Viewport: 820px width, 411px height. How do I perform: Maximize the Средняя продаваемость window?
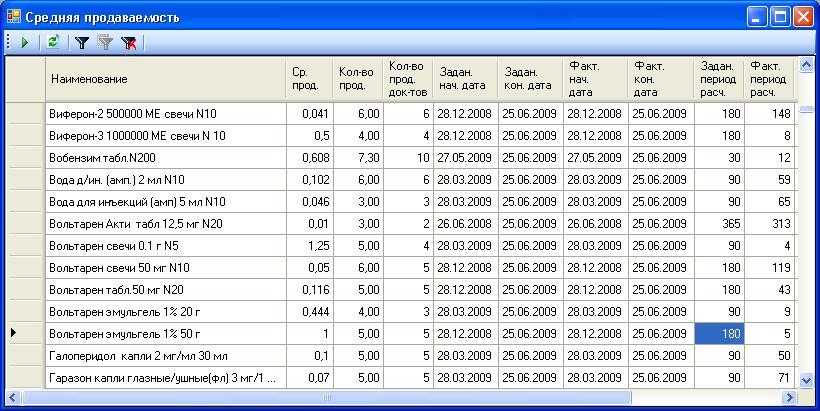778,17
